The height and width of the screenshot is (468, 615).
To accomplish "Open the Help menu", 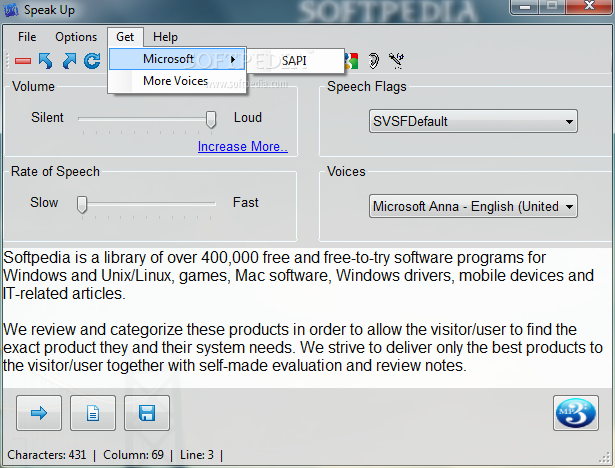I will (165, 37).
